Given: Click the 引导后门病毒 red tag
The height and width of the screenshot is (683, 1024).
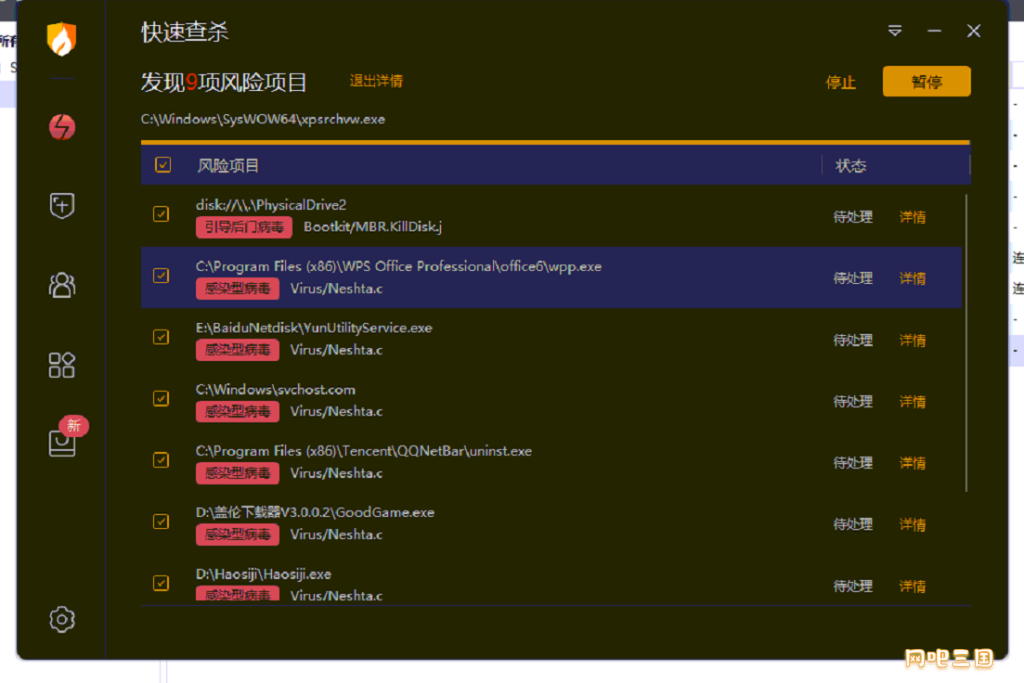Looking at the screenshot, I should [x=244, y=227].
